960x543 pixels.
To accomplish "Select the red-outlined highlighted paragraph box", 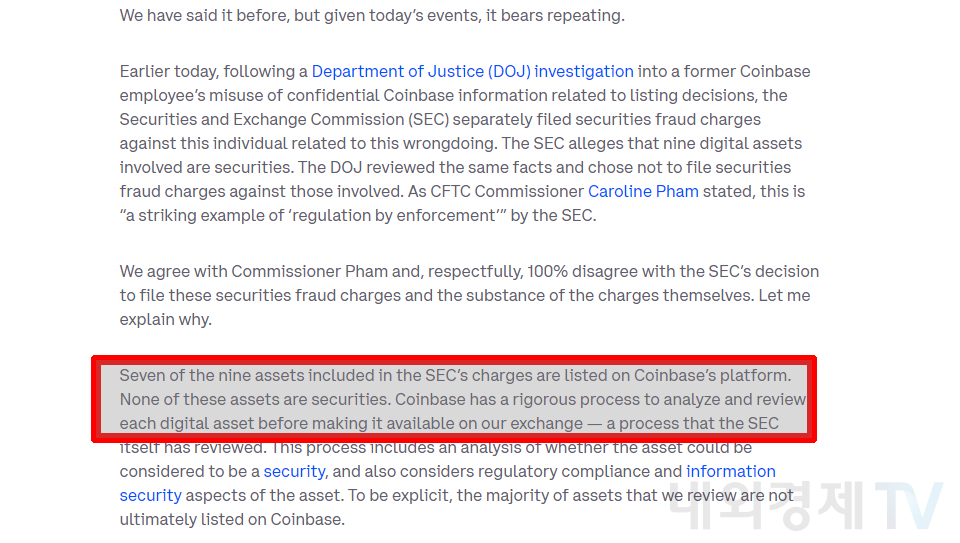I will point(454,399).
